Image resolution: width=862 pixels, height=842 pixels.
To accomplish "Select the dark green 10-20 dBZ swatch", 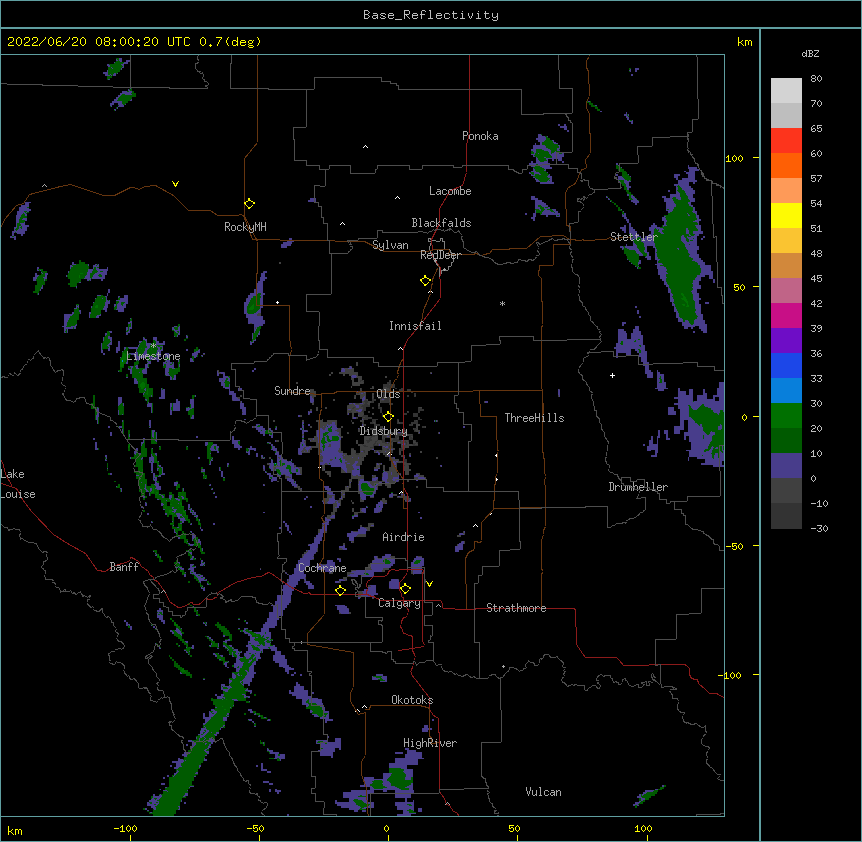I will point(786,441).
